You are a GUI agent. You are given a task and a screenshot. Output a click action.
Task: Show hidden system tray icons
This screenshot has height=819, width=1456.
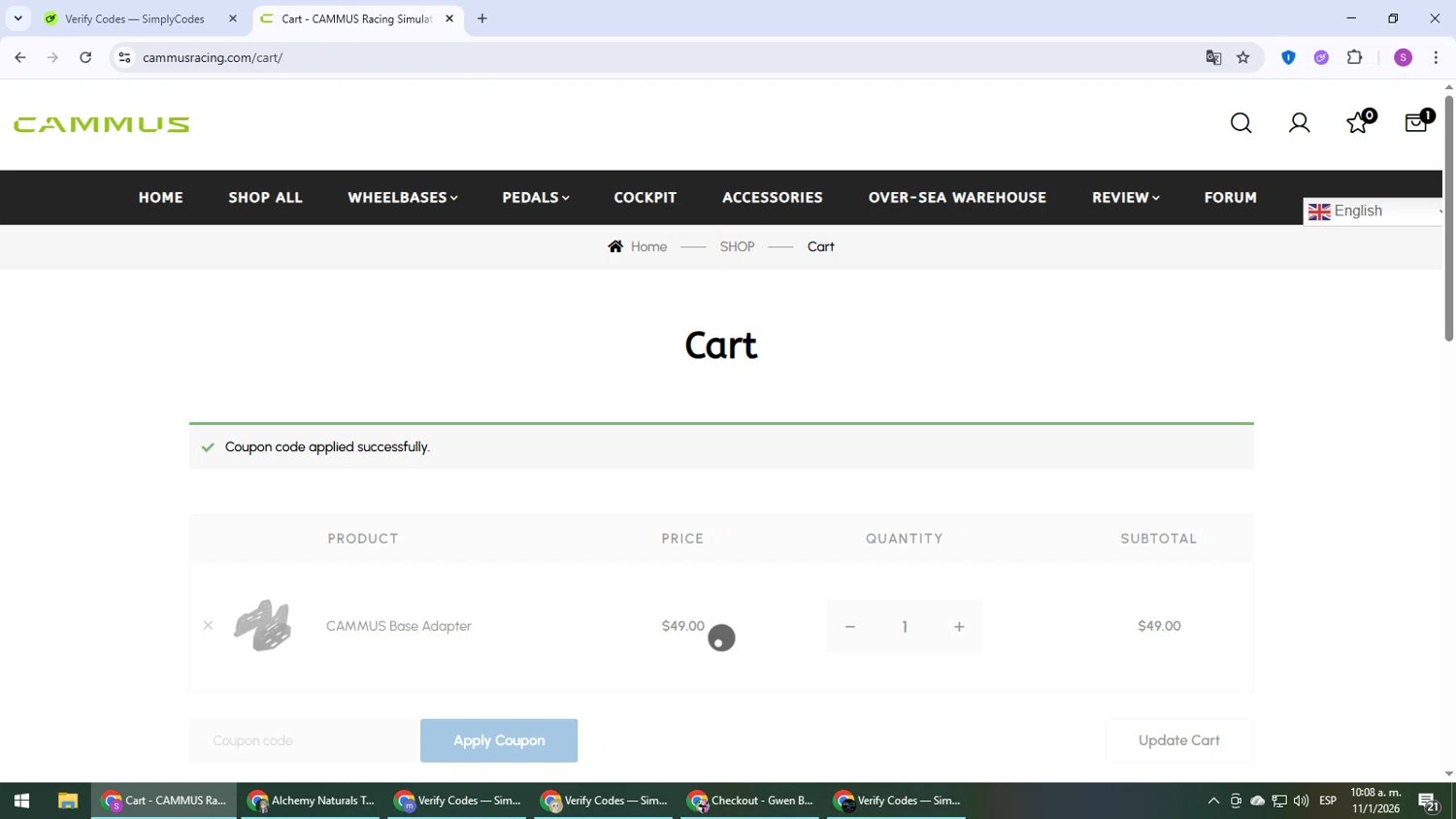(1212, 801)
